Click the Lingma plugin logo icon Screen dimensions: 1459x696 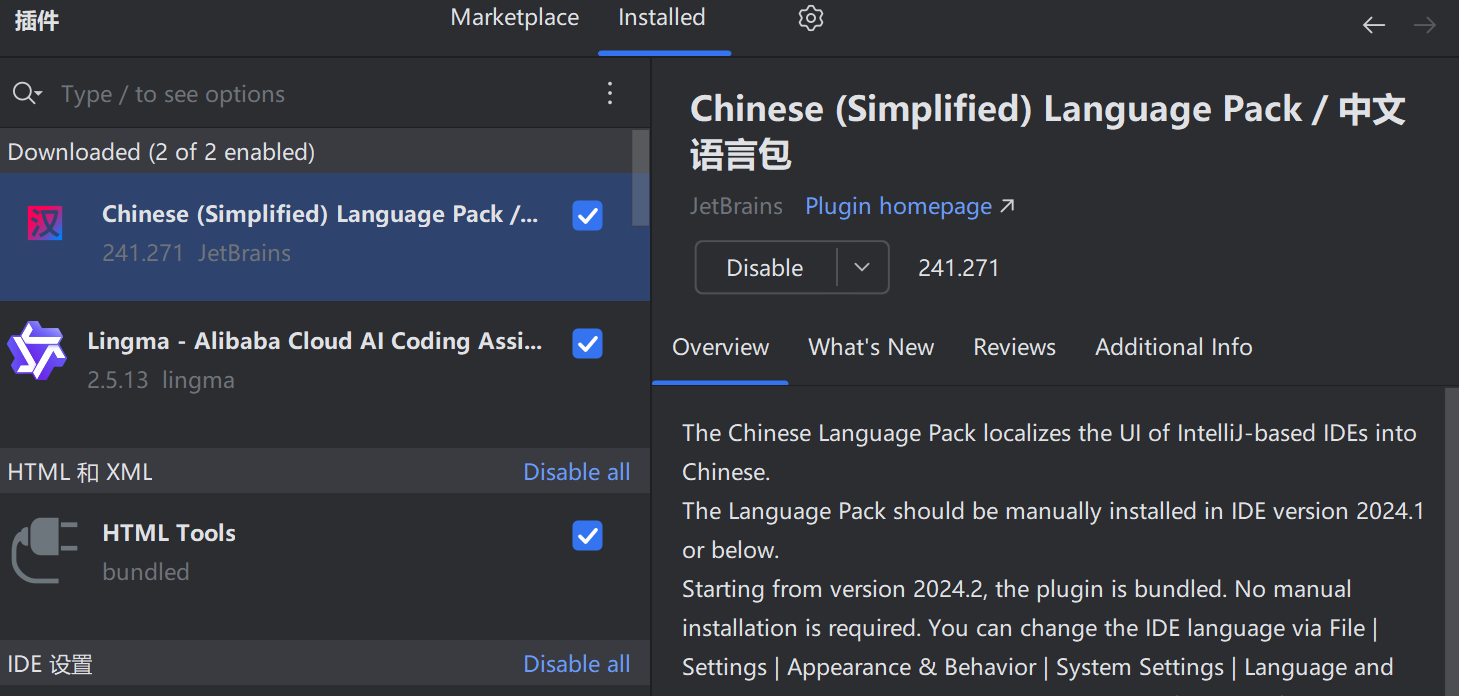36,350
